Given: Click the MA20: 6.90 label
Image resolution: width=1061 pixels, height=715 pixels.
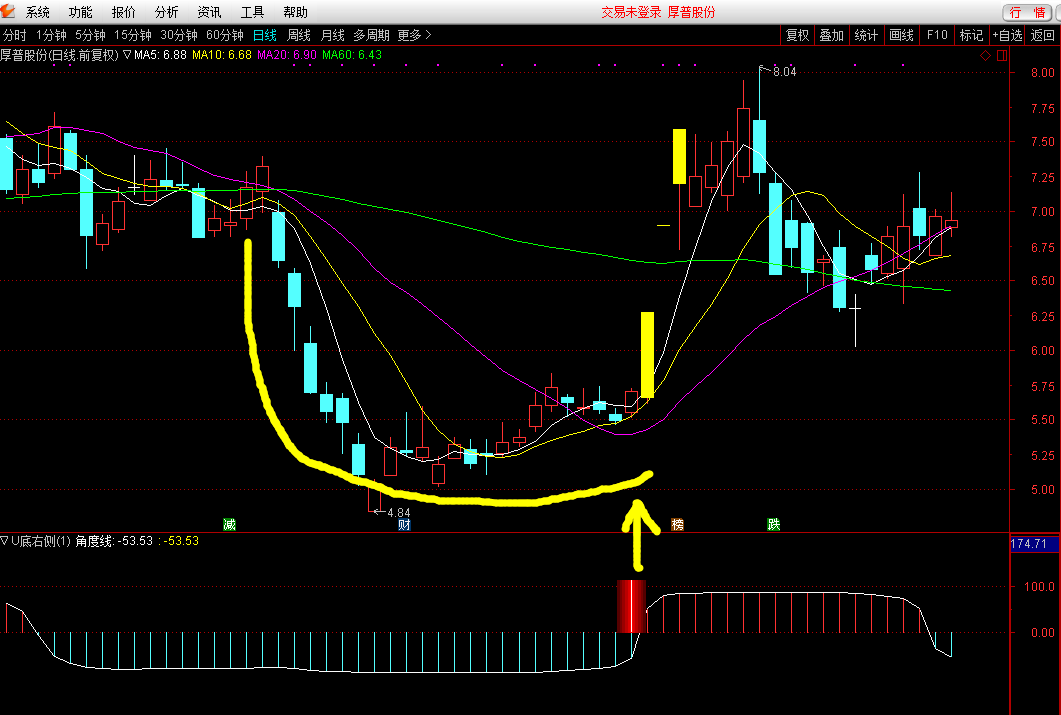Looking at the screenshot, I should 287,55.
